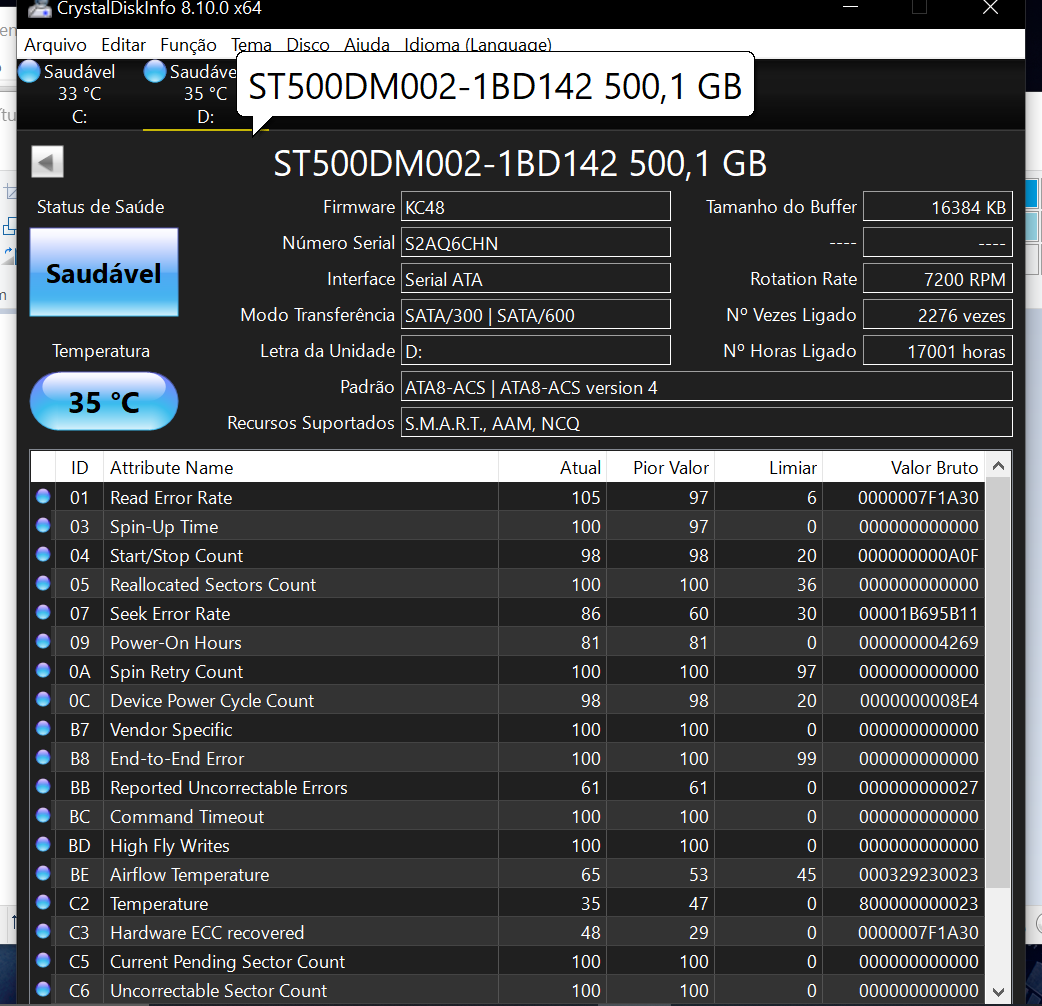Screen dimensions: 1042x1006
Task: Click the status dot for Start/Stop Count
Action: pos(43,554)
